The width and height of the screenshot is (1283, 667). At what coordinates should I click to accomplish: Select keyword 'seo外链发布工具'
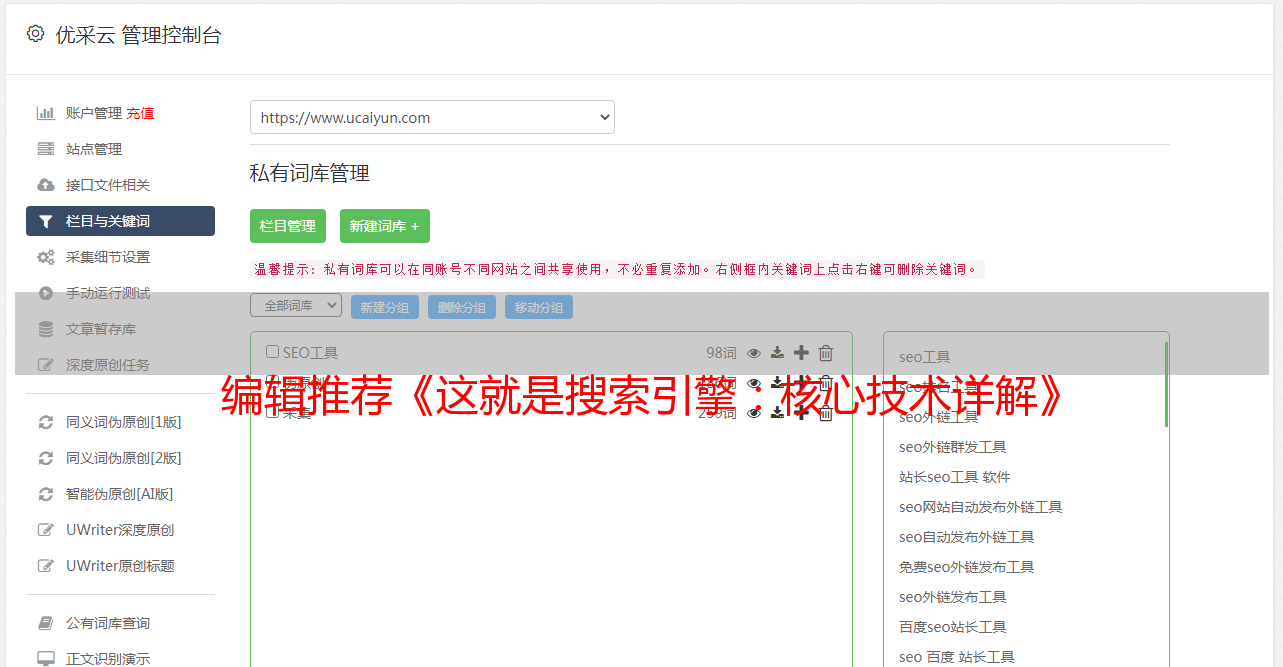click(953, 597)
